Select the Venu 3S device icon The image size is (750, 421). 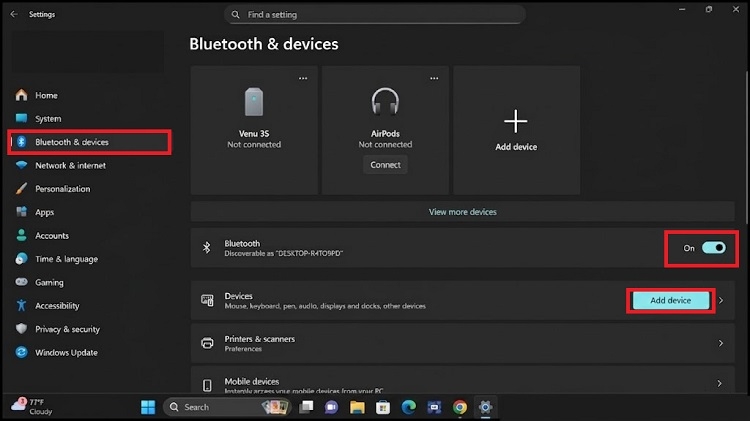click(x=254, y=101)
